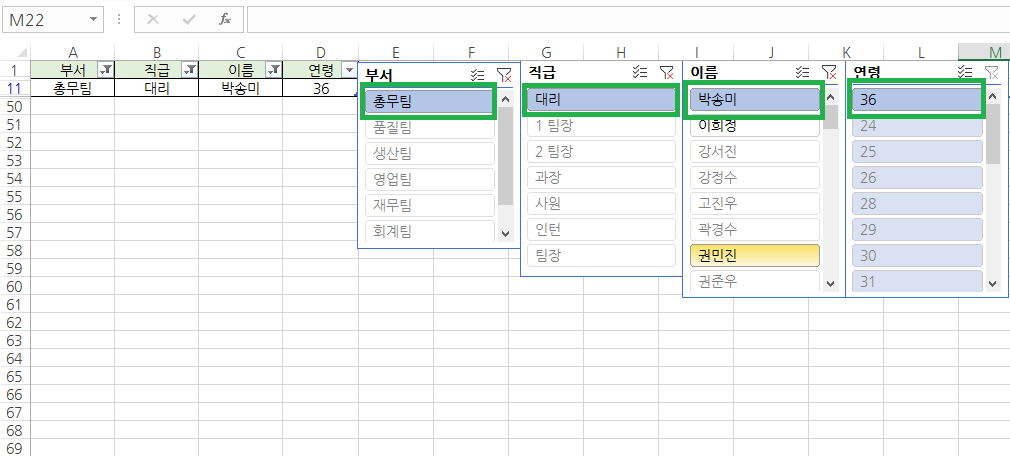The height and width of the screenshot is (456, 1010).
Task: Click the 연령 slicer vertical scrollbar thumb
Action: click(992, 134)
